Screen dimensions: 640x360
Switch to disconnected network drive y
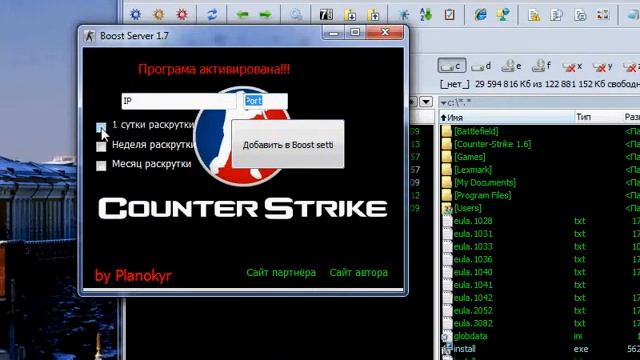click(x=602, y=66)
